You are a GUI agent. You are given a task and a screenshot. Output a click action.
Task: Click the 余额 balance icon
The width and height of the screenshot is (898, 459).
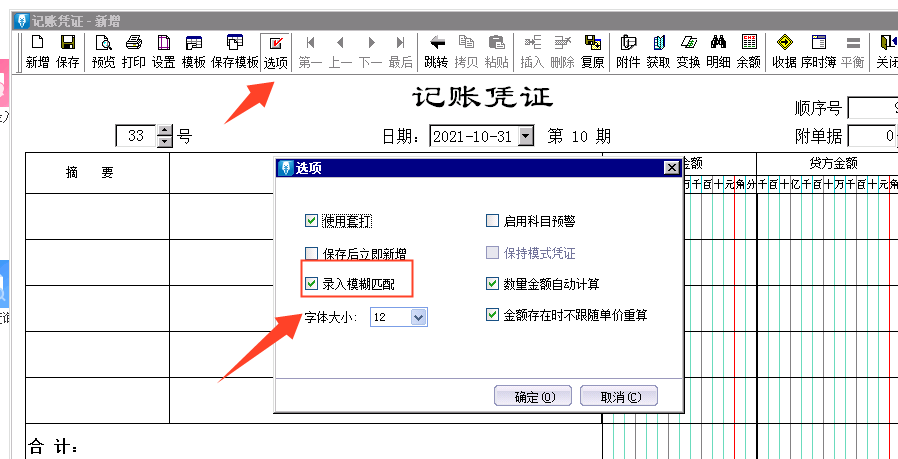(x=748, y=51)
